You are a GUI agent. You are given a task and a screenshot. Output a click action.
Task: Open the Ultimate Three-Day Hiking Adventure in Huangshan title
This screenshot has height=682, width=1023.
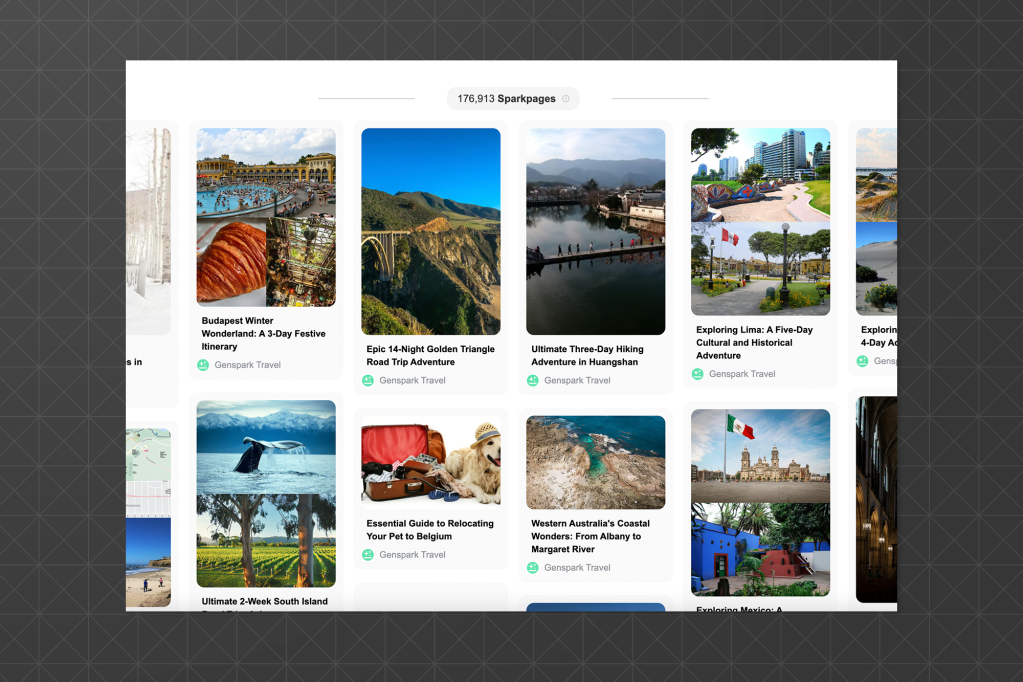(x=587, y=356)
